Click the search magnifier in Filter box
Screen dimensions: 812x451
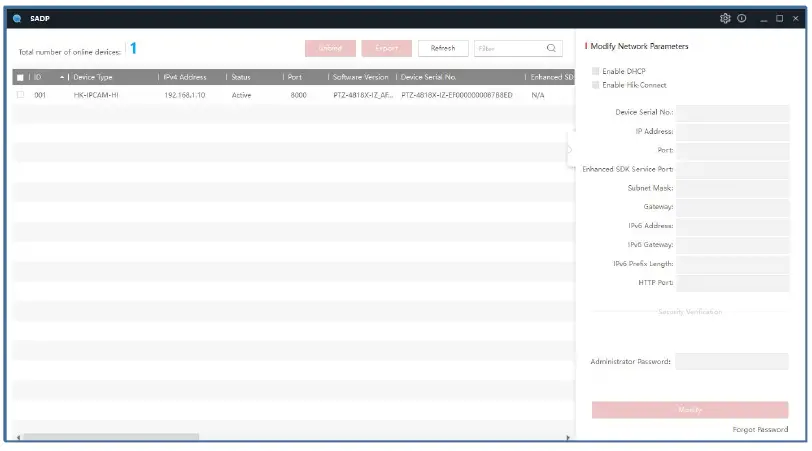pos(551,48)
